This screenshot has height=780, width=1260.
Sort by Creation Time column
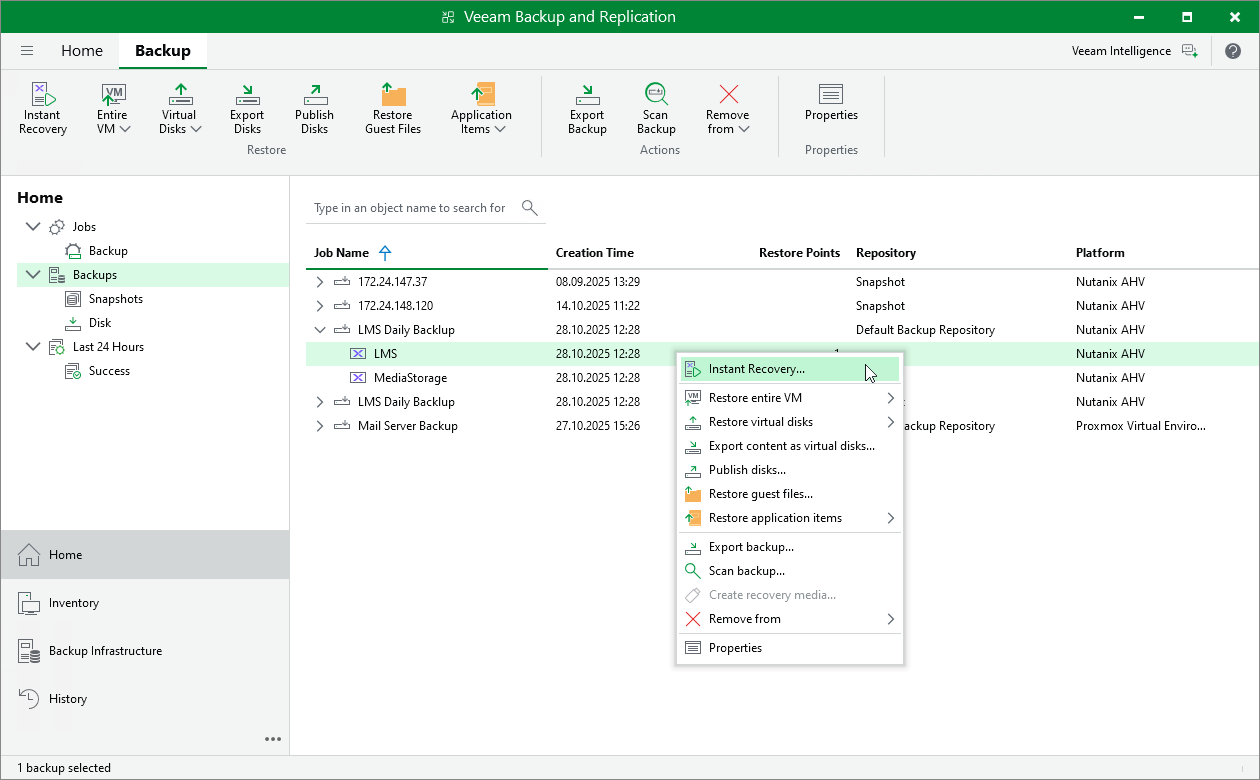pyautogui.click(x=595, y=253)
